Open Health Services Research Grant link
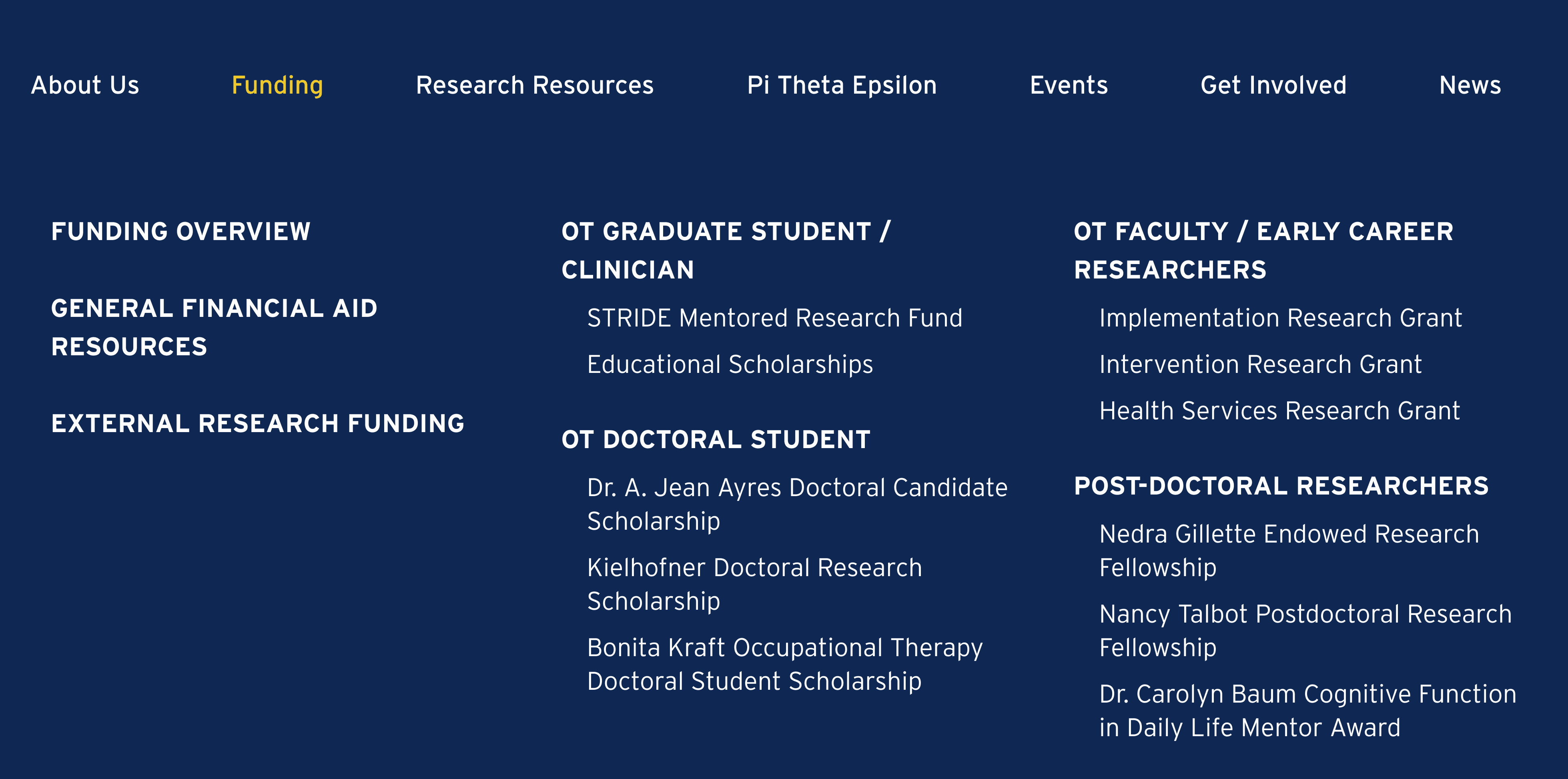 click(1279, 411)
